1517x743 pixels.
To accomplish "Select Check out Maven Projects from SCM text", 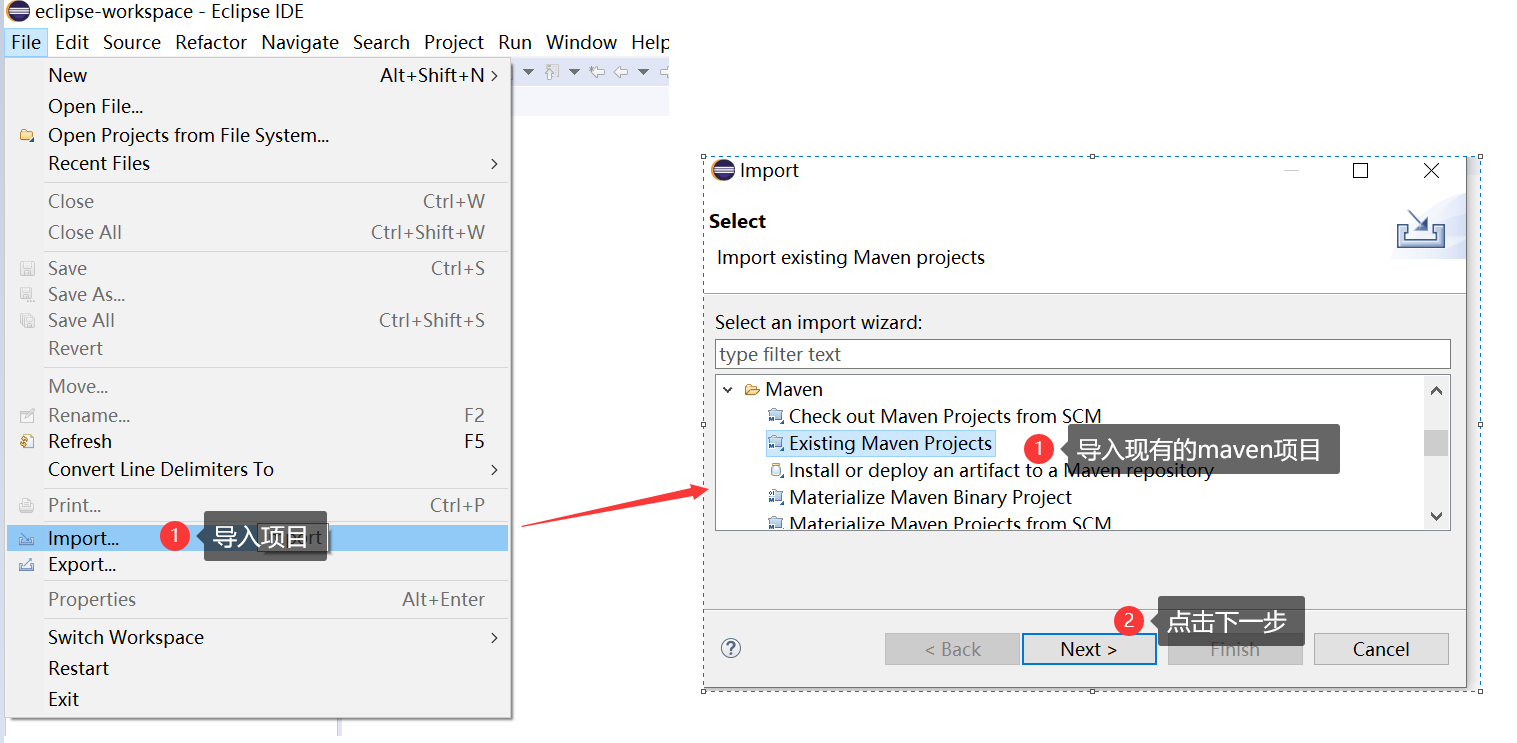I will pos(945,416).
